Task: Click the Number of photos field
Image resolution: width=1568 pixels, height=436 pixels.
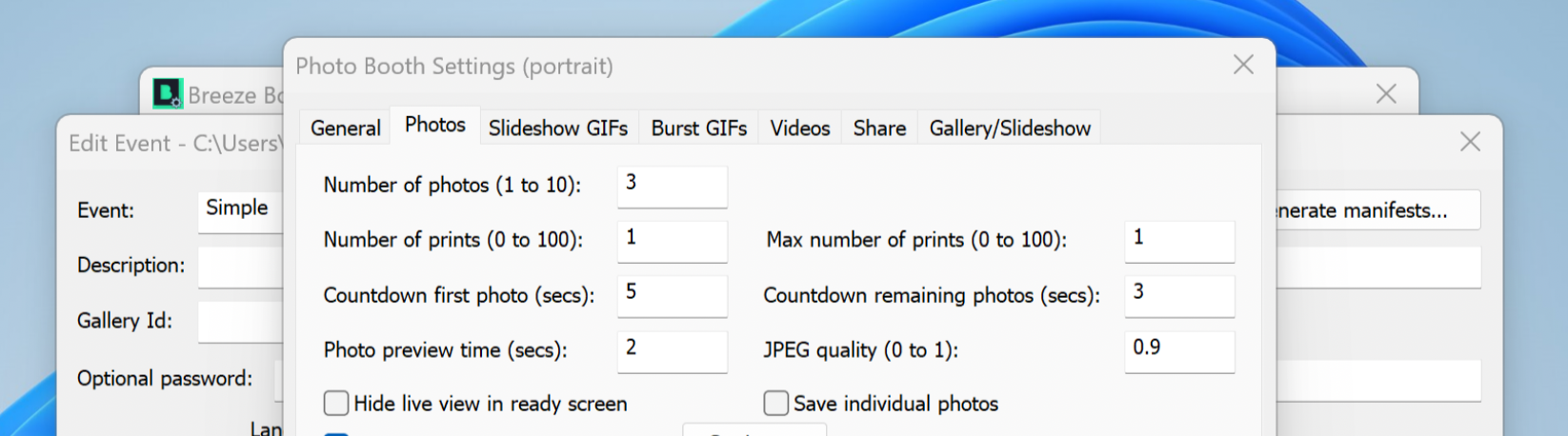Action: [x=672, y=186]
